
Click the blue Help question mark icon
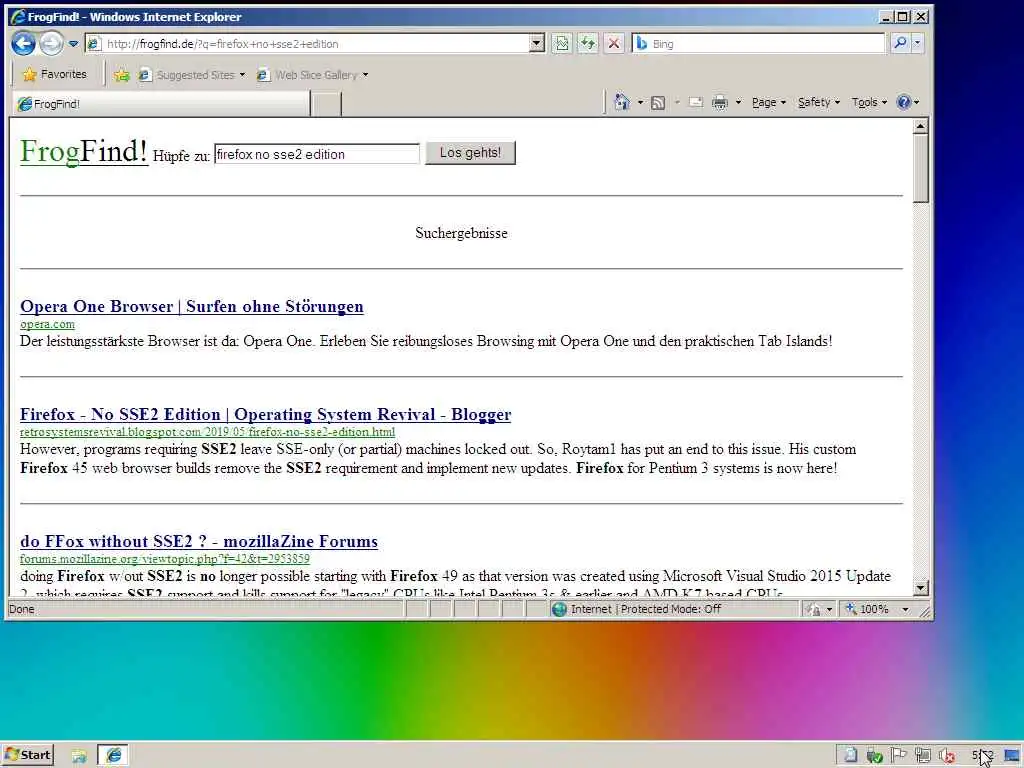click(x=904, y=102)
